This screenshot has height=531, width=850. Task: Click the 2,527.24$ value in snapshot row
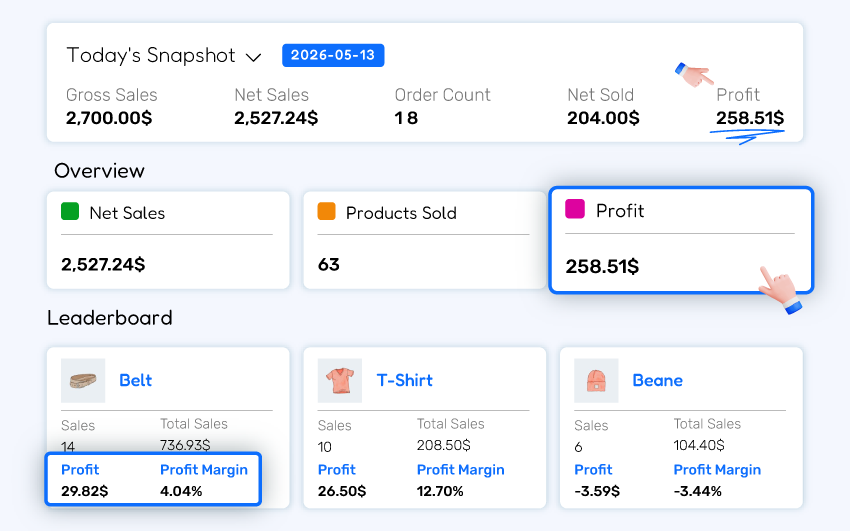(x=276, y=118)
